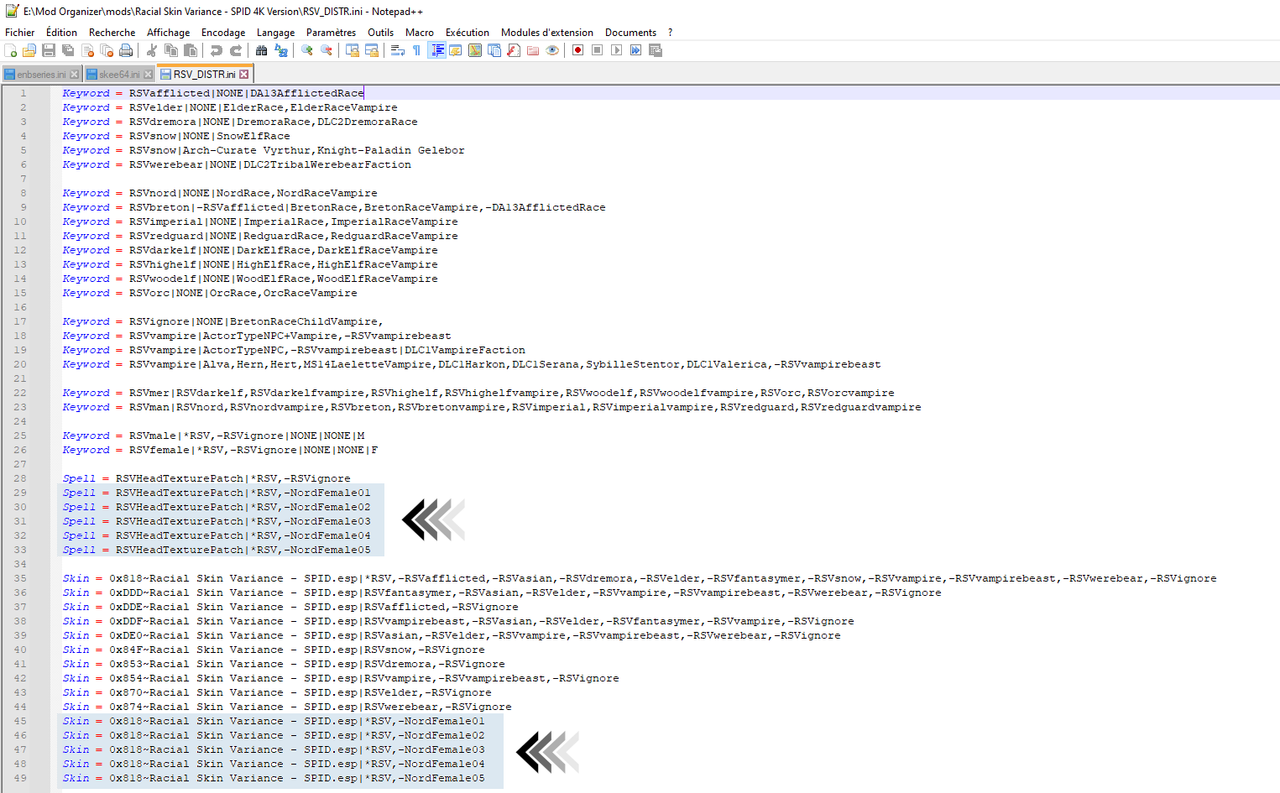This screenshot has height=793, width=1280.
Task: Open Folder as Workspace icon
Action: point(533,50)
